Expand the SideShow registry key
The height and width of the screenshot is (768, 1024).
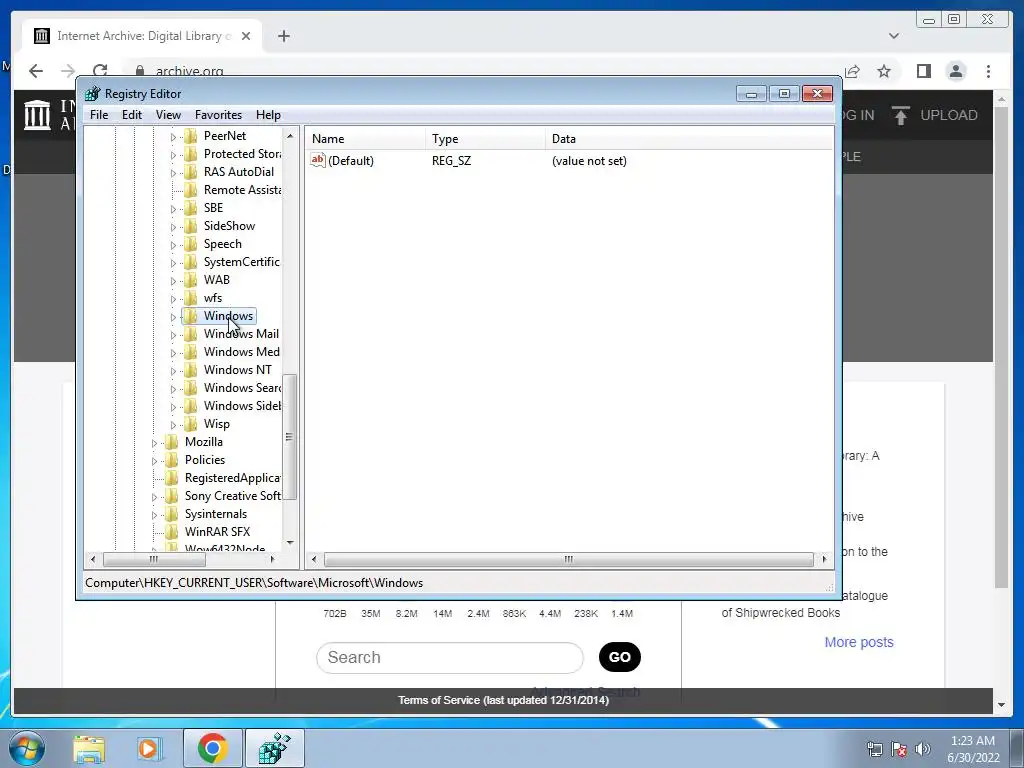click(x=173, y=227)
